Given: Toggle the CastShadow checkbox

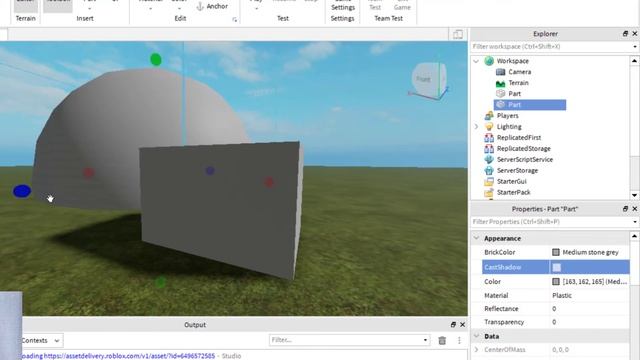Looking at the screenshot, I should click(x=556, y=267).
